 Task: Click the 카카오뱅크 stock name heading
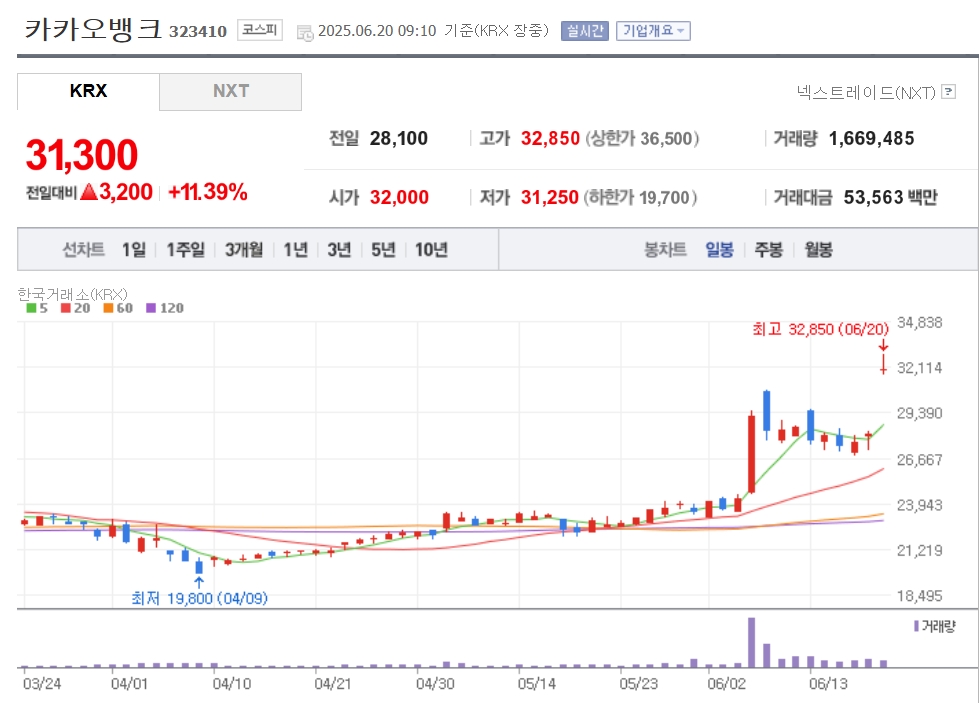point(92,29)
